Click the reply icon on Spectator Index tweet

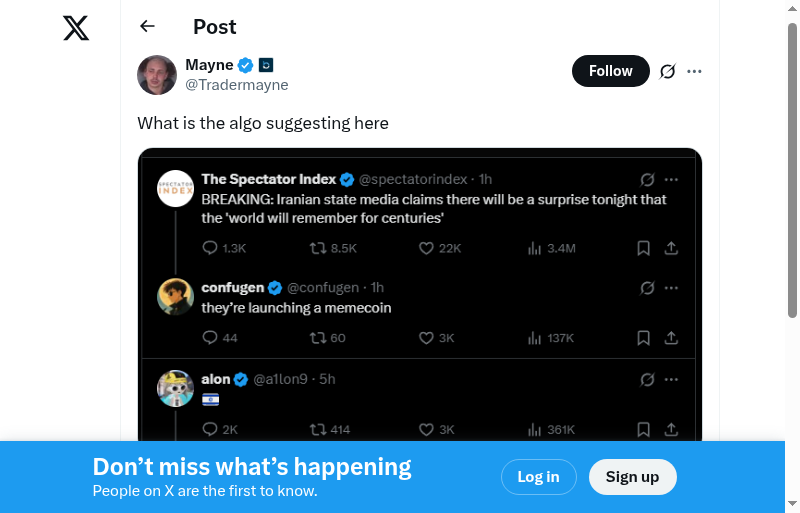pyautogui.click(x=210, y=248)
